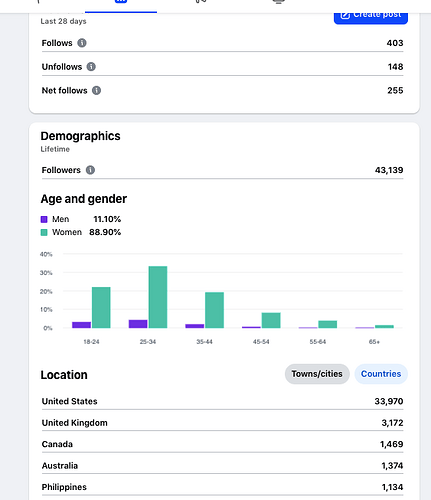The width and height of the screenshot is (431, 500).
Task: Click the 403 follows value
Action: 395,43
